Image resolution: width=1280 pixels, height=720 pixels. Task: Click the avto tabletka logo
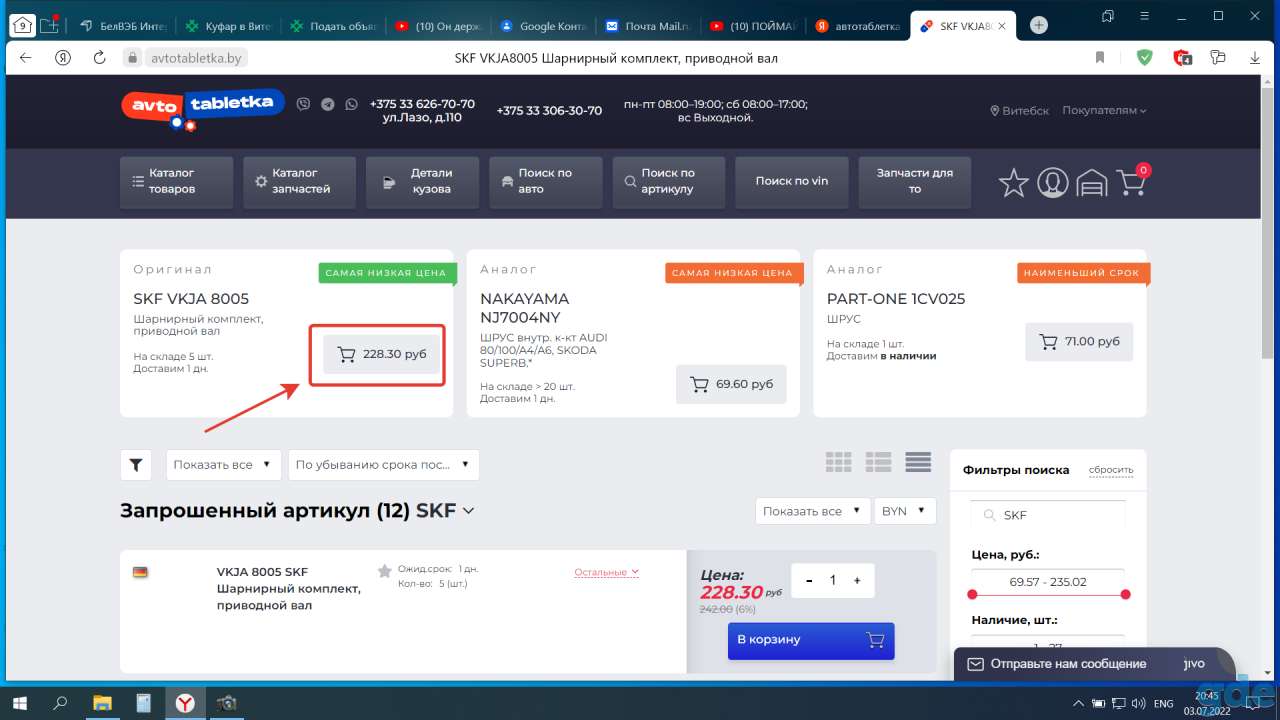coord(203,107)
